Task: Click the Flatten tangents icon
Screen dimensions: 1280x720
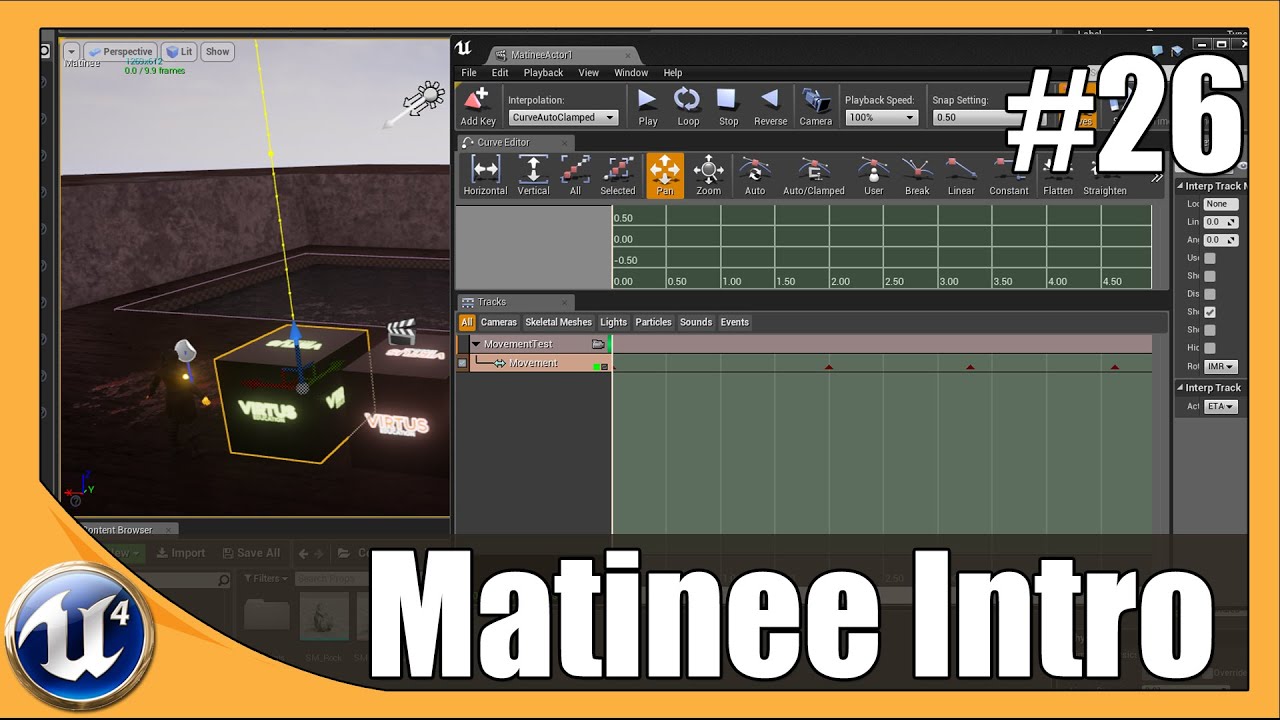Action: (x=1057, y=176)
